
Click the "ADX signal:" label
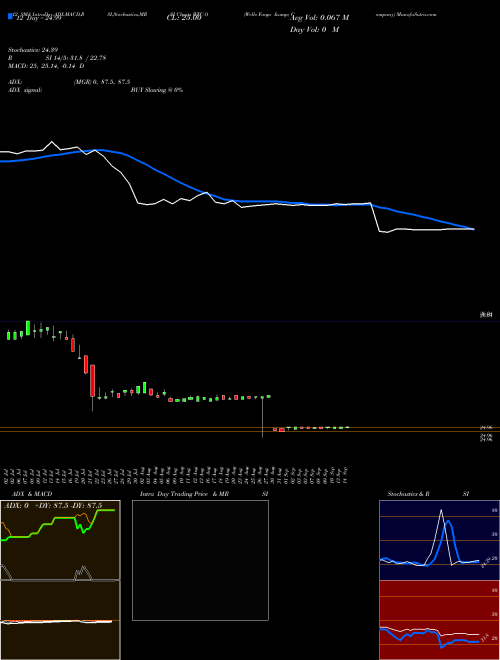coord(24,90)
